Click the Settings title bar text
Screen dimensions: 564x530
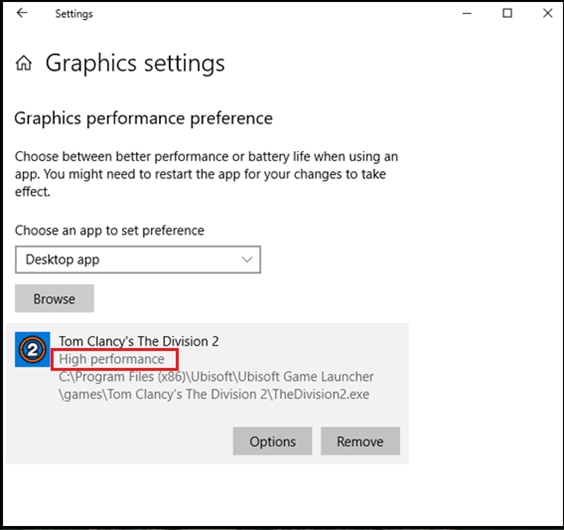click(74, 14)
